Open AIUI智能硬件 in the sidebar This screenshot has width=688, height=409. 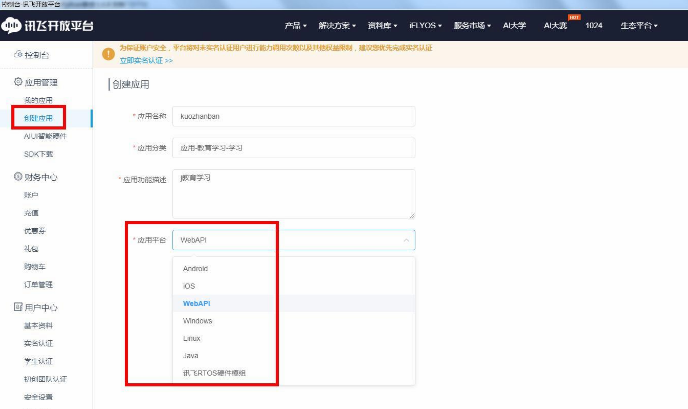[45, 136]
